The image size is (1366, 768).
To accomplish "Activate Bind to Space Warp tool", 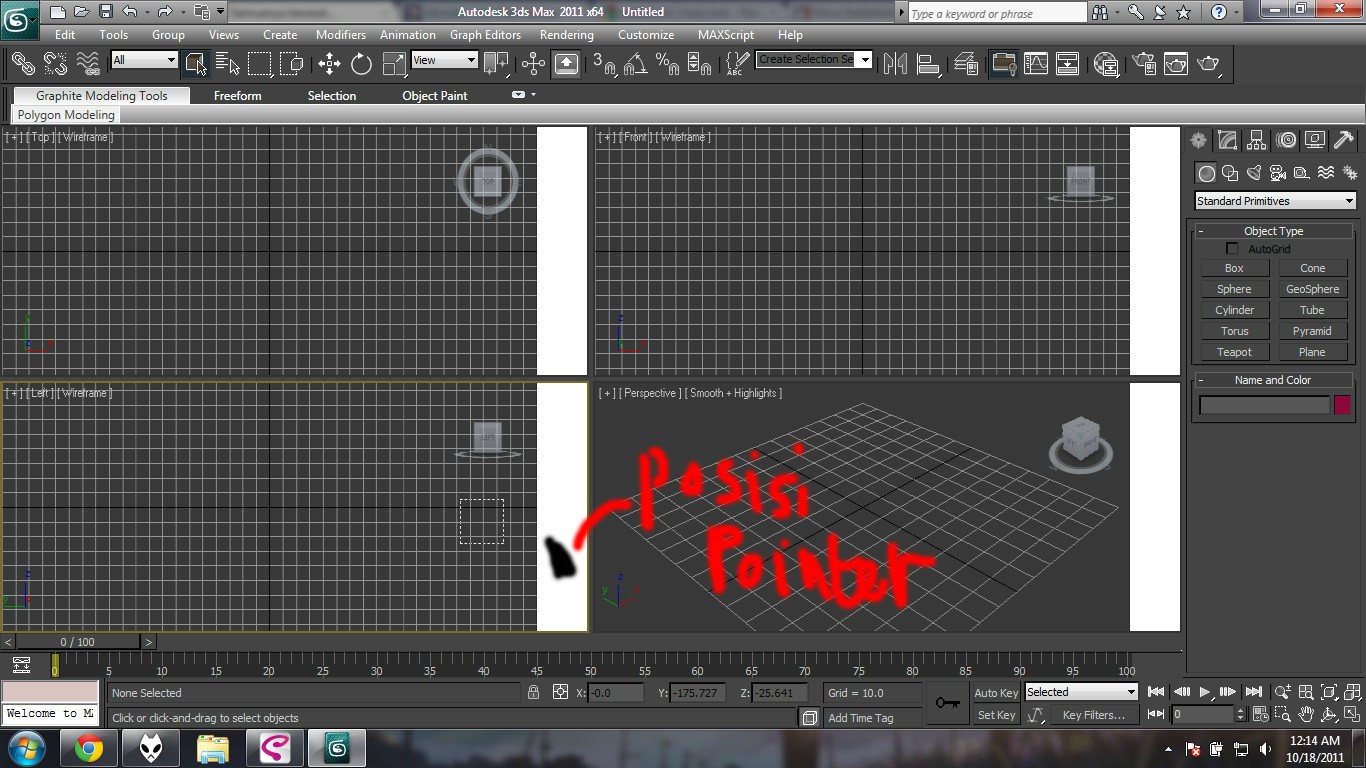I will [x=88, y=63].
